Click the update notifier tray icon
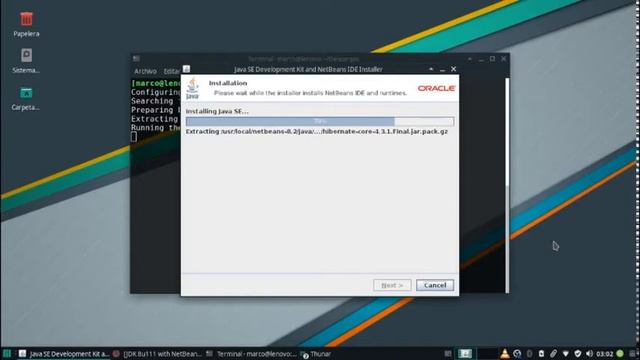640x360 pixels. (517, 353)
